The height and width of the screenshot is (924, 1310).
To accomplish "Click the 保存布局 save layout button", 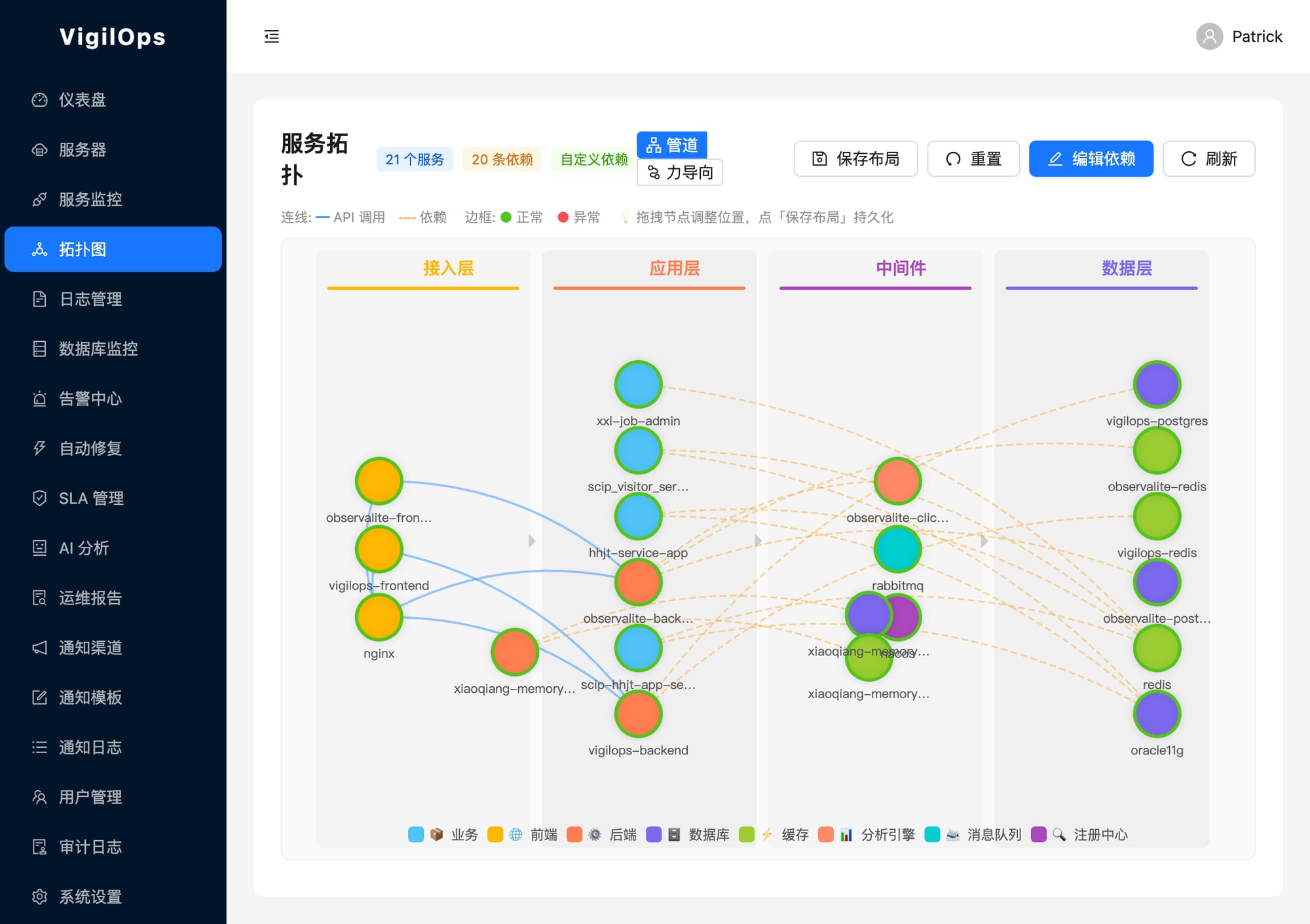I will click(x=855, y=158).
